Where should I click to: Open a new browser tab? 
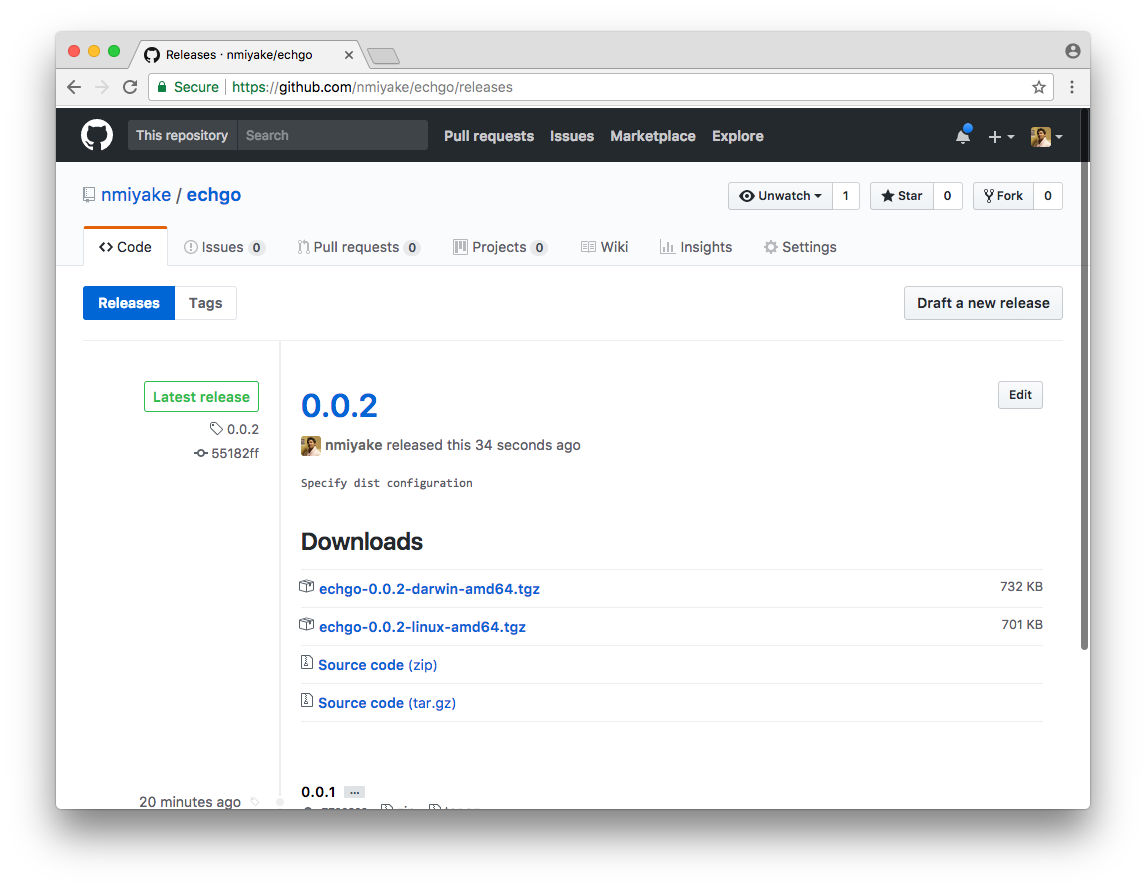(383, 56)
